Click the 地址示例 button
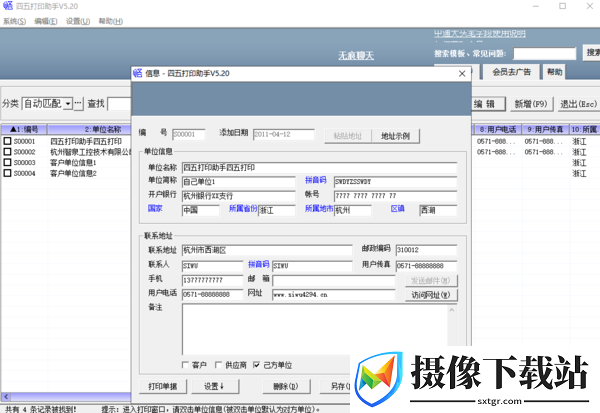Image resolution: width=600 pixels, height=413 pixels. click(x=396, y=136)
